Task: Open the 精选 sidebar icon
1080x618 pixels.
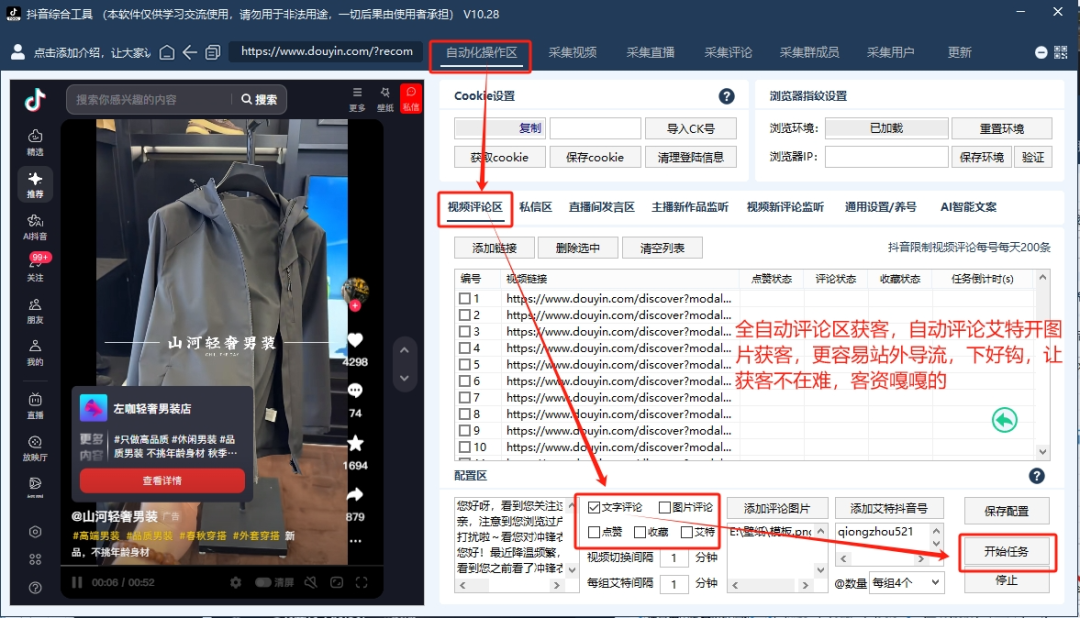Action: click(35, 142)
